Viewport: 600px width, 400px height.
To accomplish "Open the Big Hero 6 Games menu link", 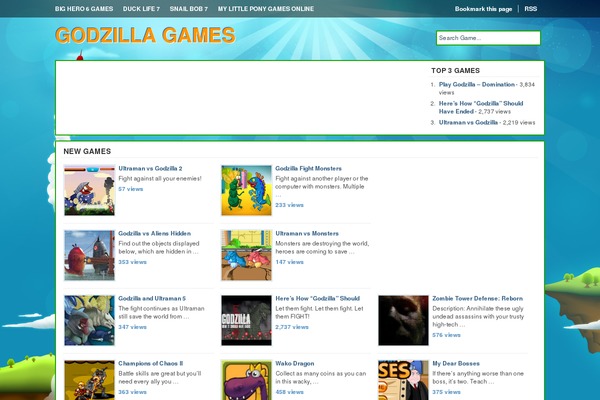I will coord(84,9).
